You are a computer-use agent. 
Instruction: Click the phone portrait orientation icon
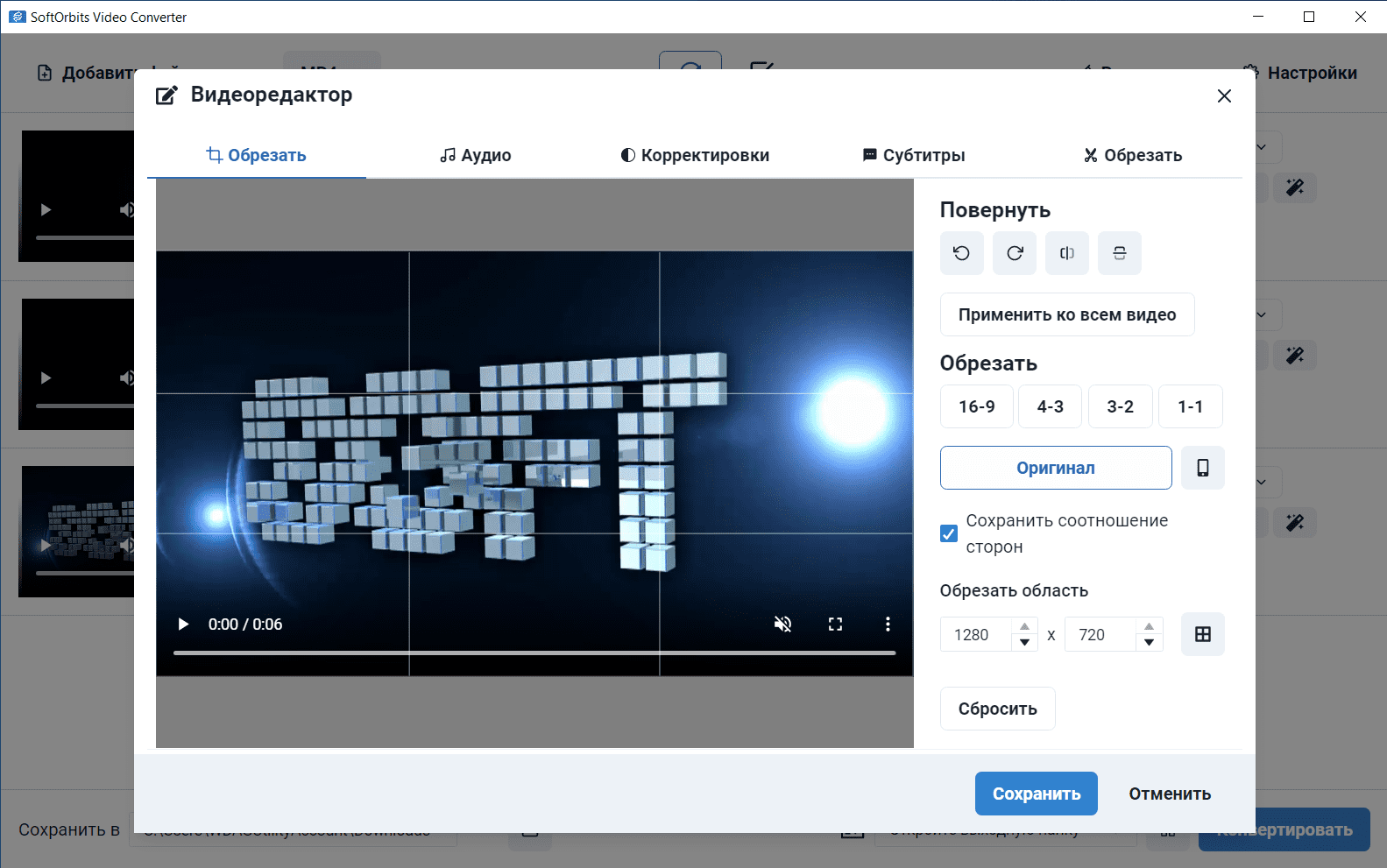(x=1203, y=468)
